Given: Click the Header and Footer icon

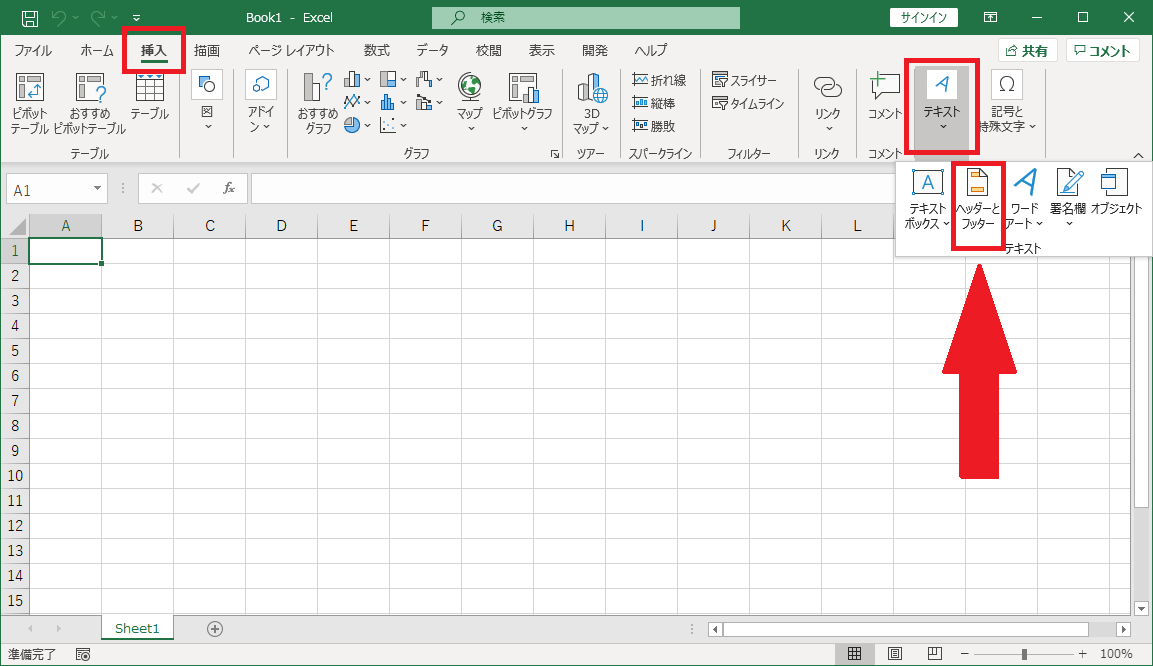Looking at the screenshot, I should point(978,185).
